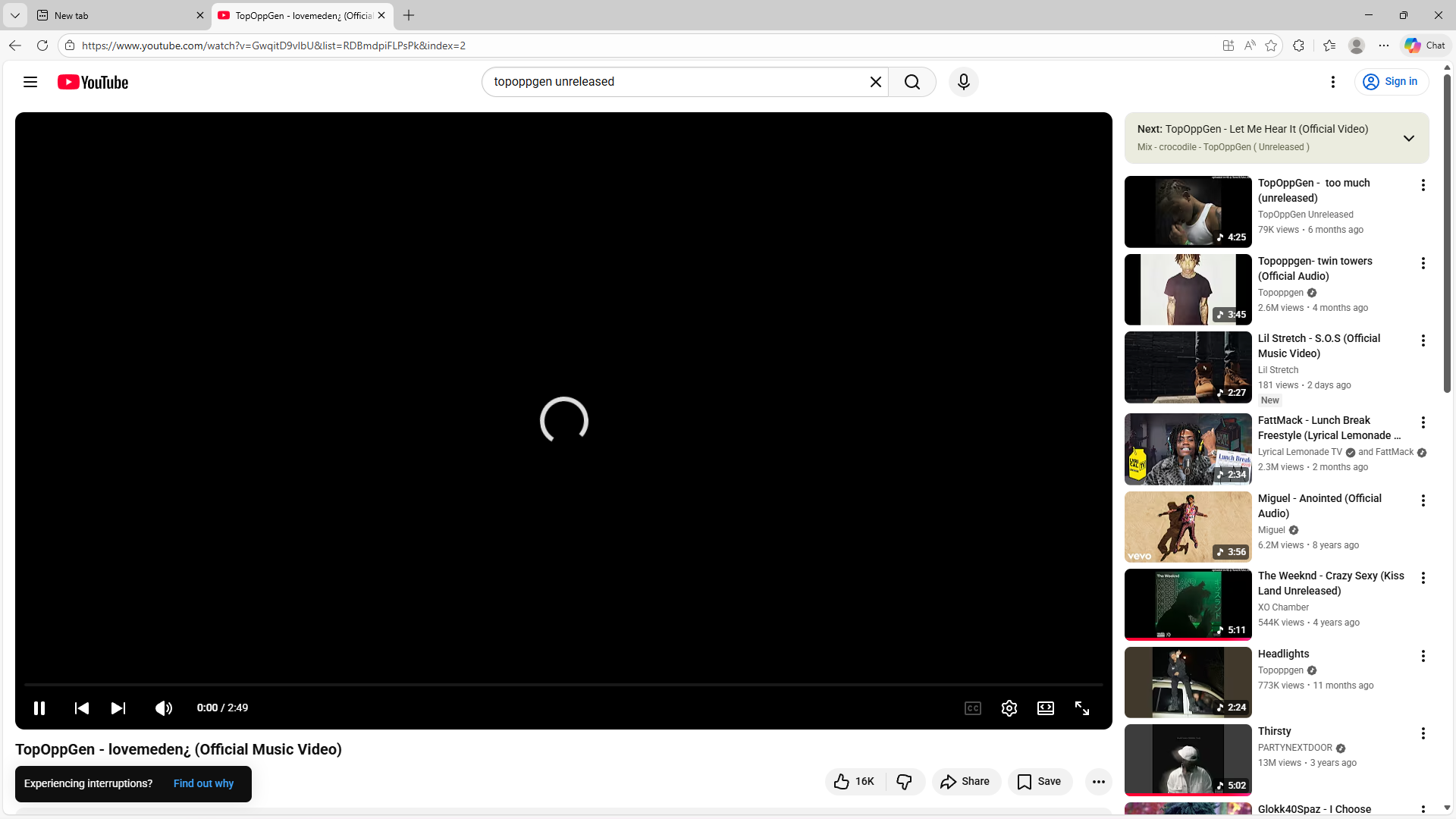Open The Weeknd Crazy Sexy title link
This screenshot has height=819, width=1456.
click(1331, 583)
